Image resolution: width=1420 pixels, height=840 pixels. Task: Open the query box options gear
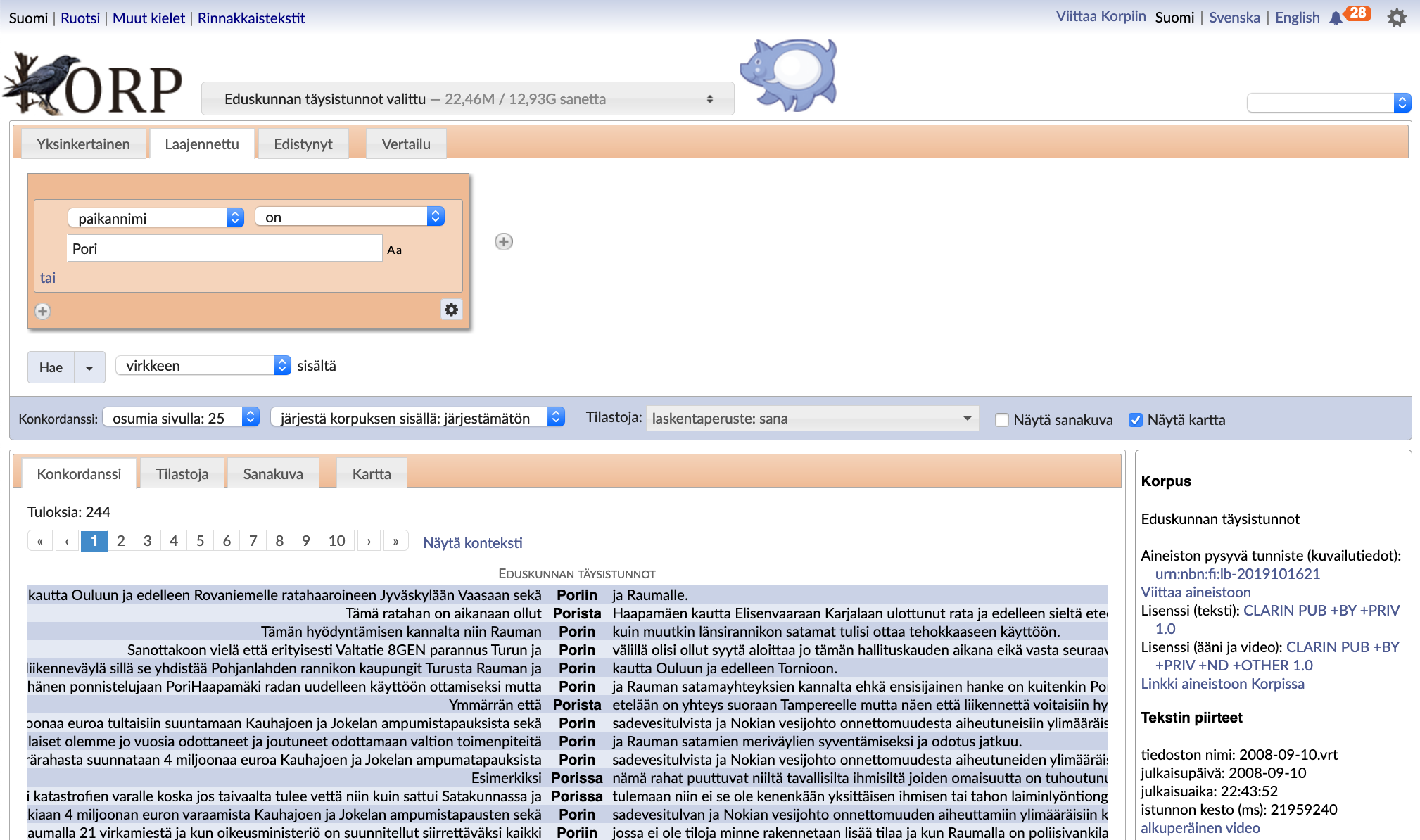click(451, 310)
